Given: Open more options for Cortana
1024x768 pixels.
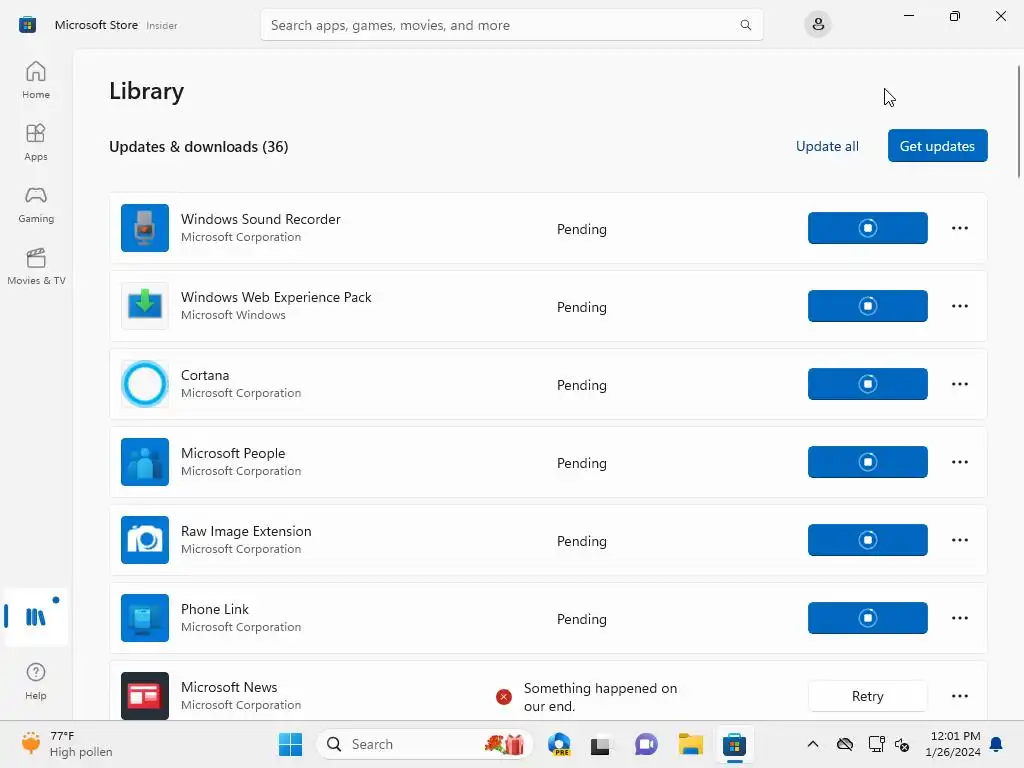Looking at the screenshot, I should click(959, 384).
